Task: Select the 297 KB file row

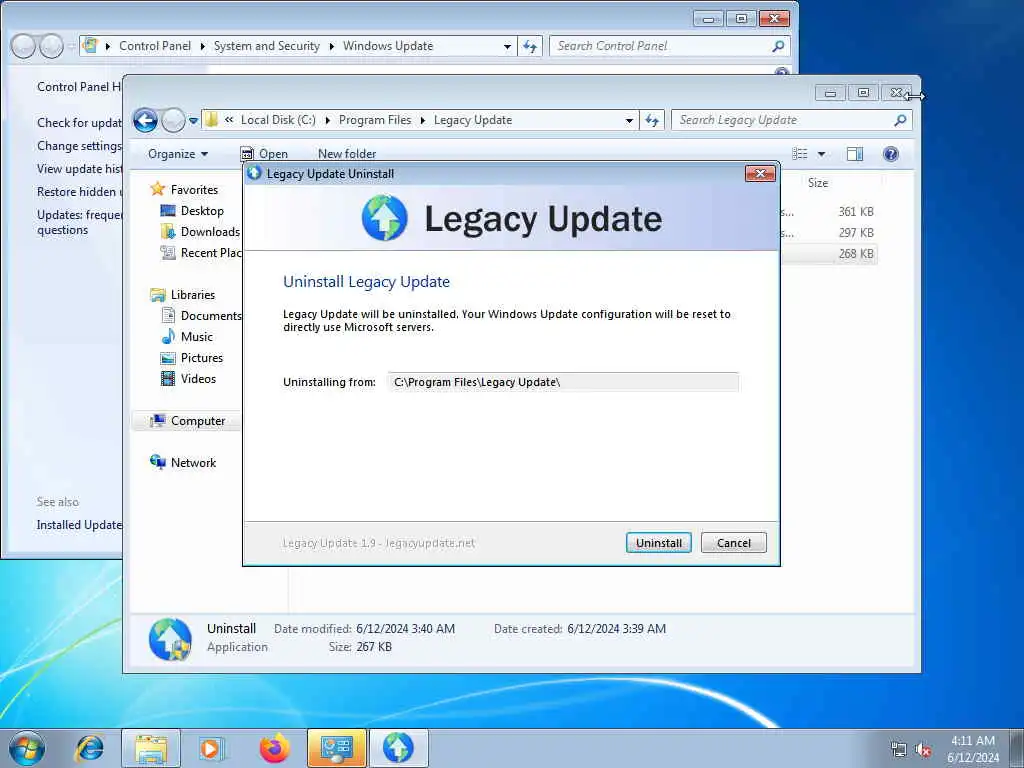Action: coord(829,232)
